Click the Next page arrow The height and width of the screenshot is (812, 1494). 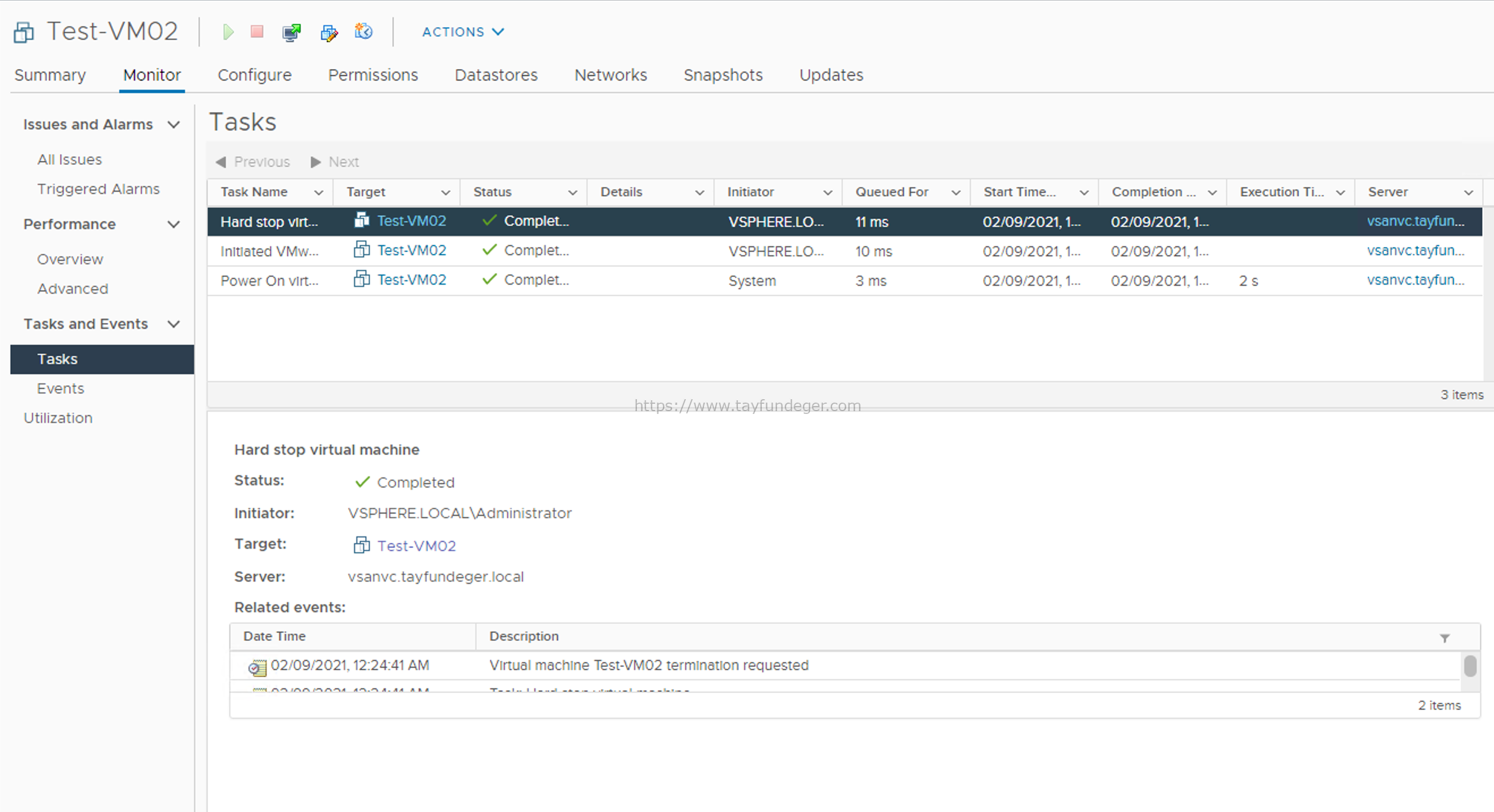(x=315, y=162)
